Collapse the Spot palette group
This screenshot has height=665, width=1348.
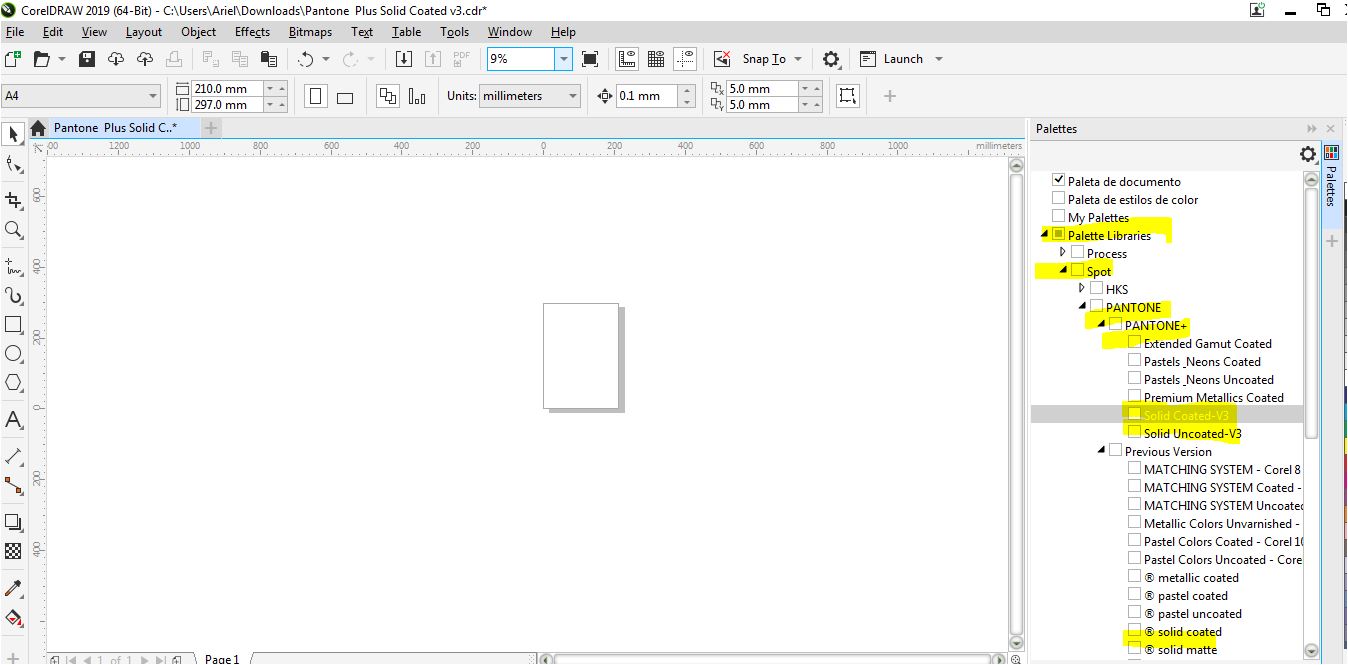click(1064, 271)
